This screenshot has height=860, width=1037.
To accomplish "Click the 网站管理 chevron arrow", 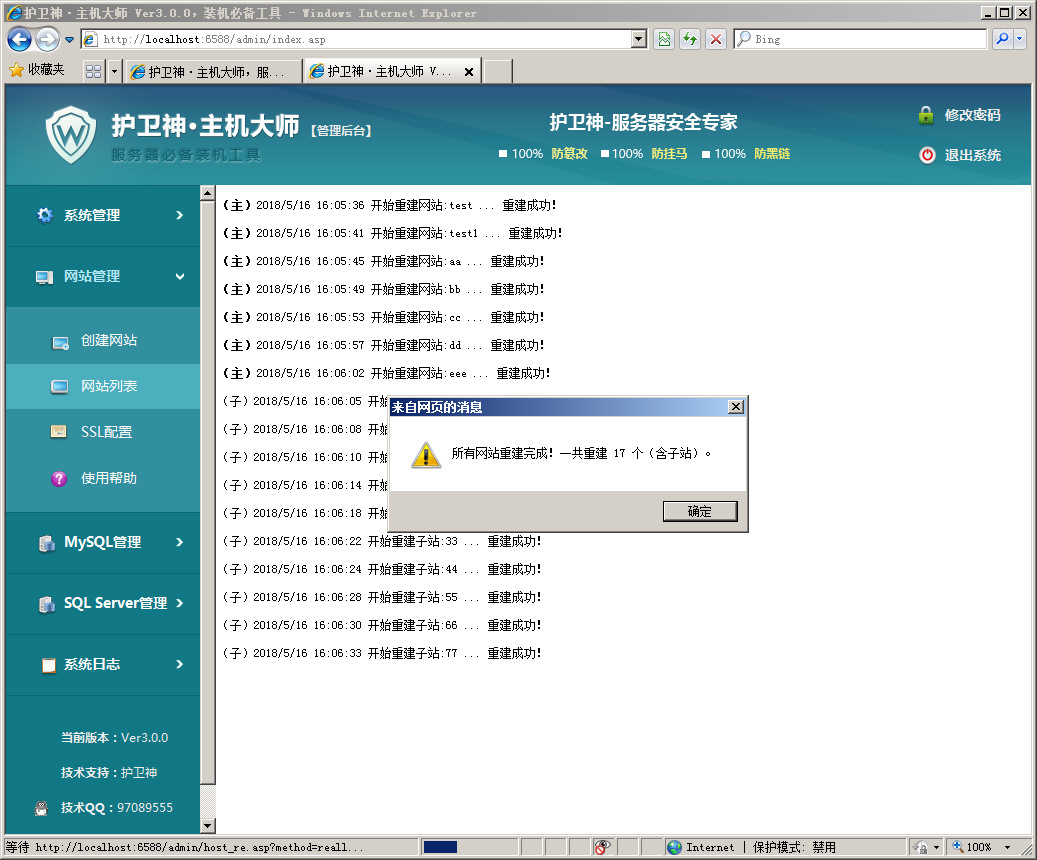I will coord(180,277).
